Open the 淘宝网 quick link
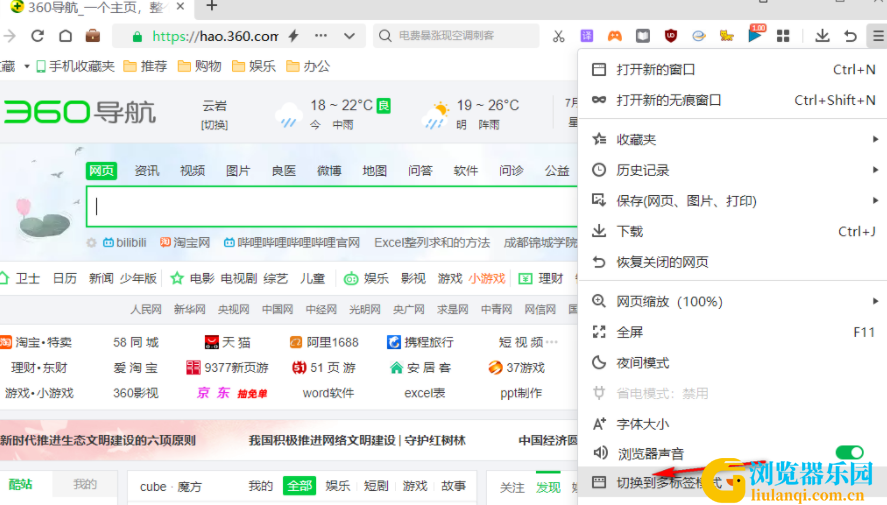 tap(185, 243)
